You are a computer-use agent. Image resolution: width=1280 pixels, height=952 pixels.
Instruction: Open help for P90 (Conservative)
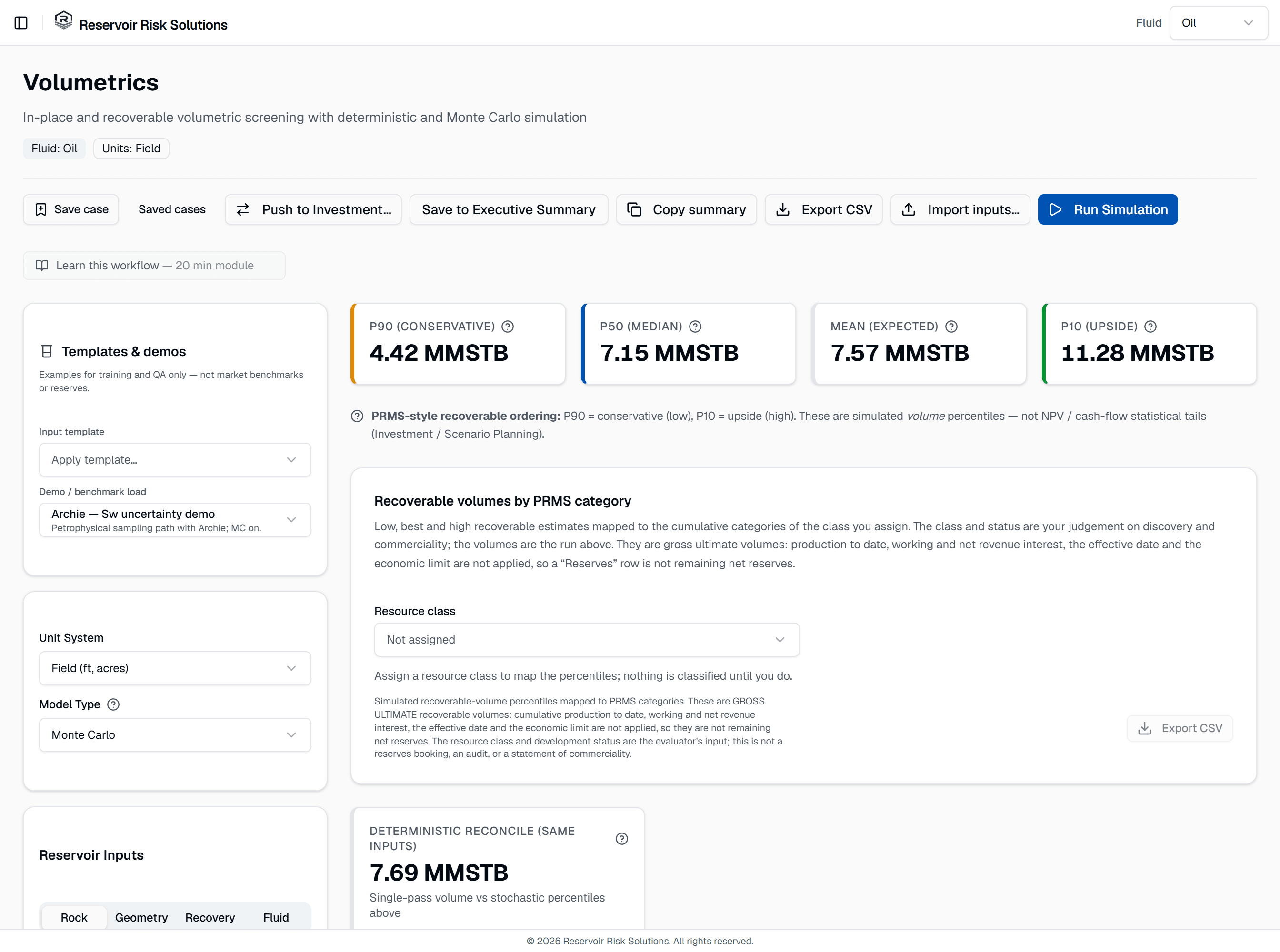click(x=508, y=327)
